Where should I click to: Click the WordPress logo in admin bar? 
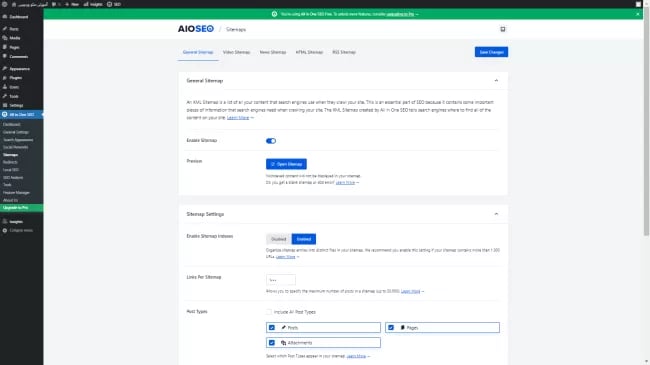coord(5,4)
